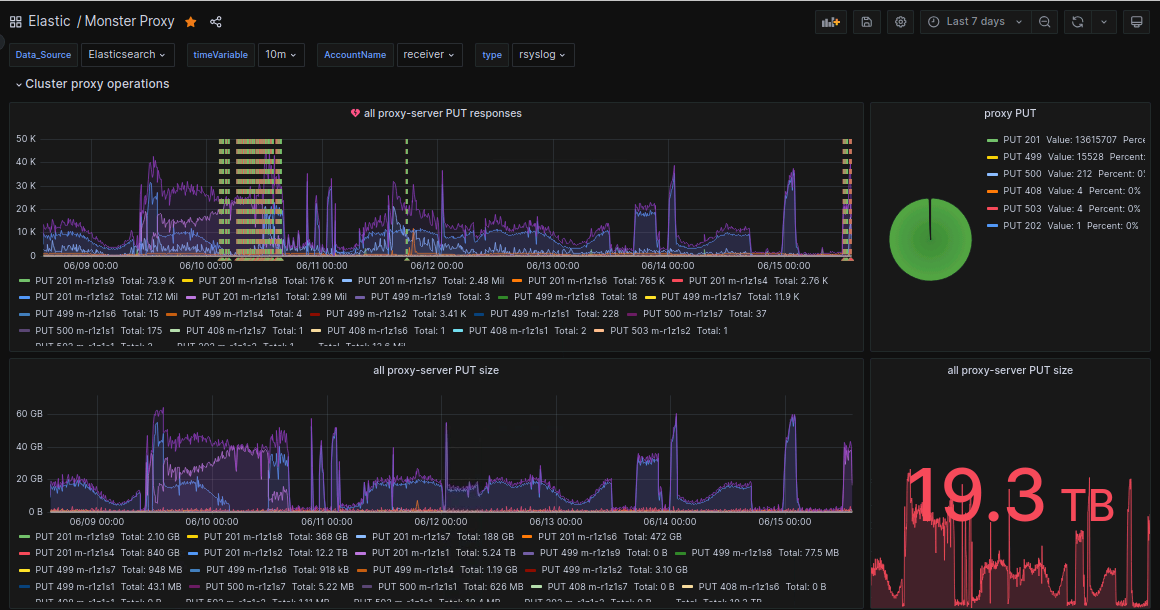Image resolution: width=1160 pixels, height=610 pixels.
Task: Open the proxy PUT panel title menu
Action: coord(1010,114)
